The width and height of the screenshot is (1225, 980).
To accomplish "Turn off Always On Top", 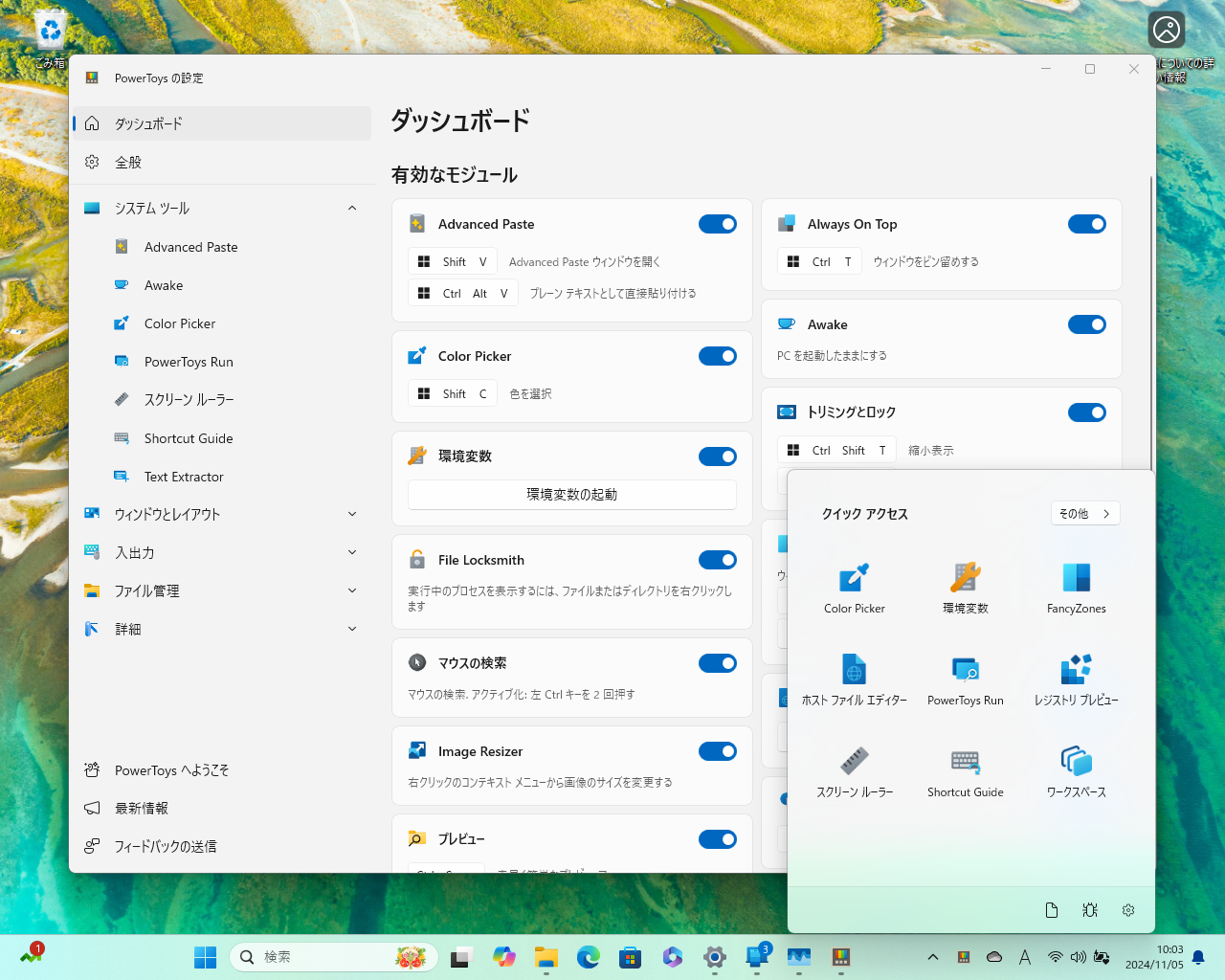I will click(x=1087, y=224).
